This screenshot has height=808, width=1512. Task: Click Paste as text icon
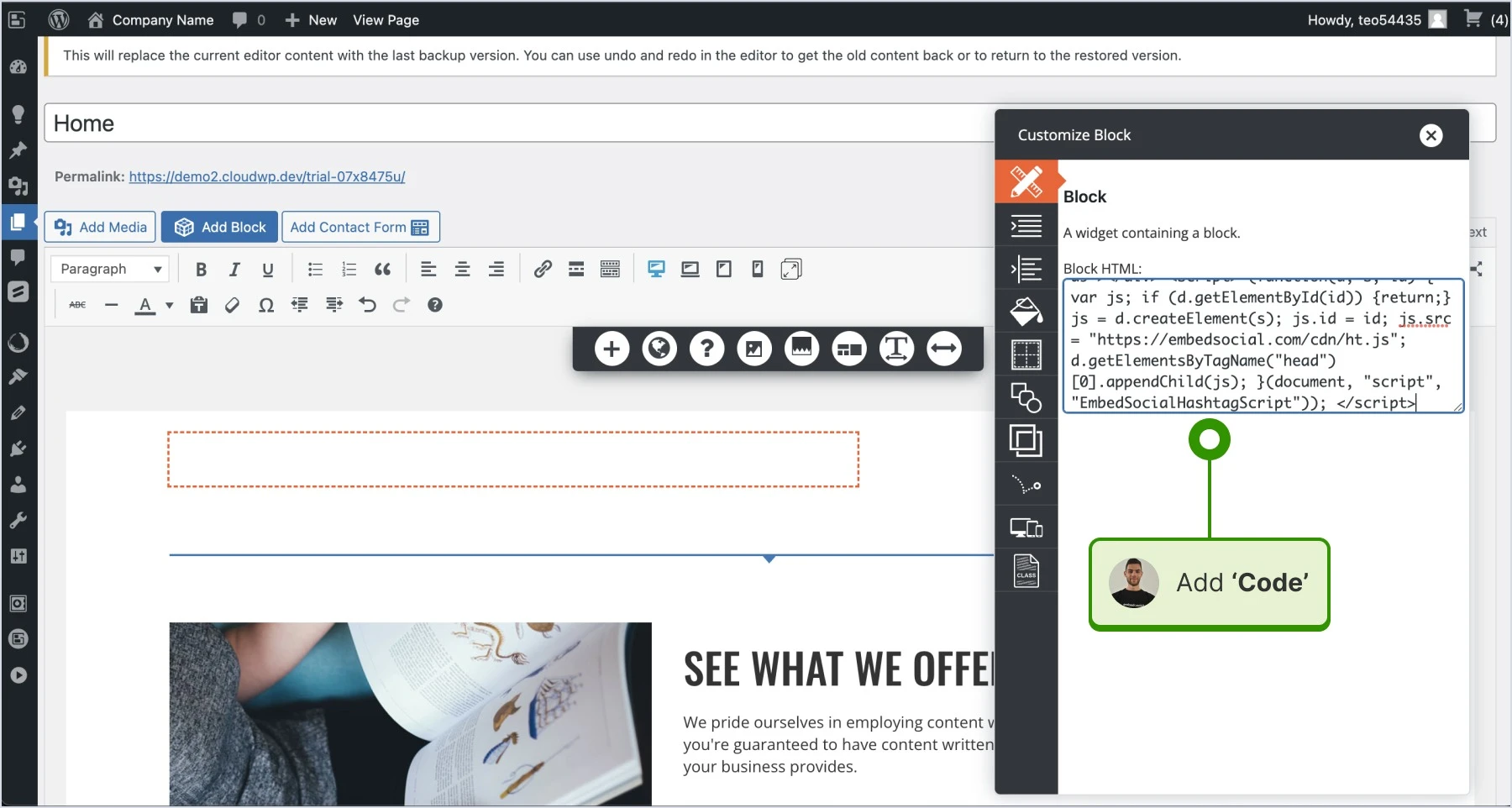[199, 305]
